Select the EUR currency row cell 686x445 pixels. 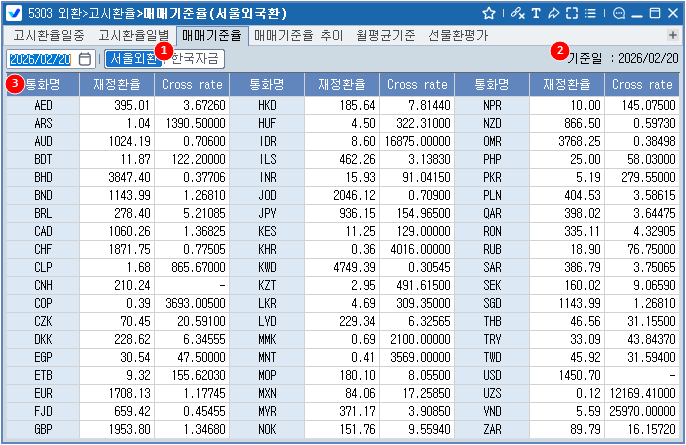point(43,391)
